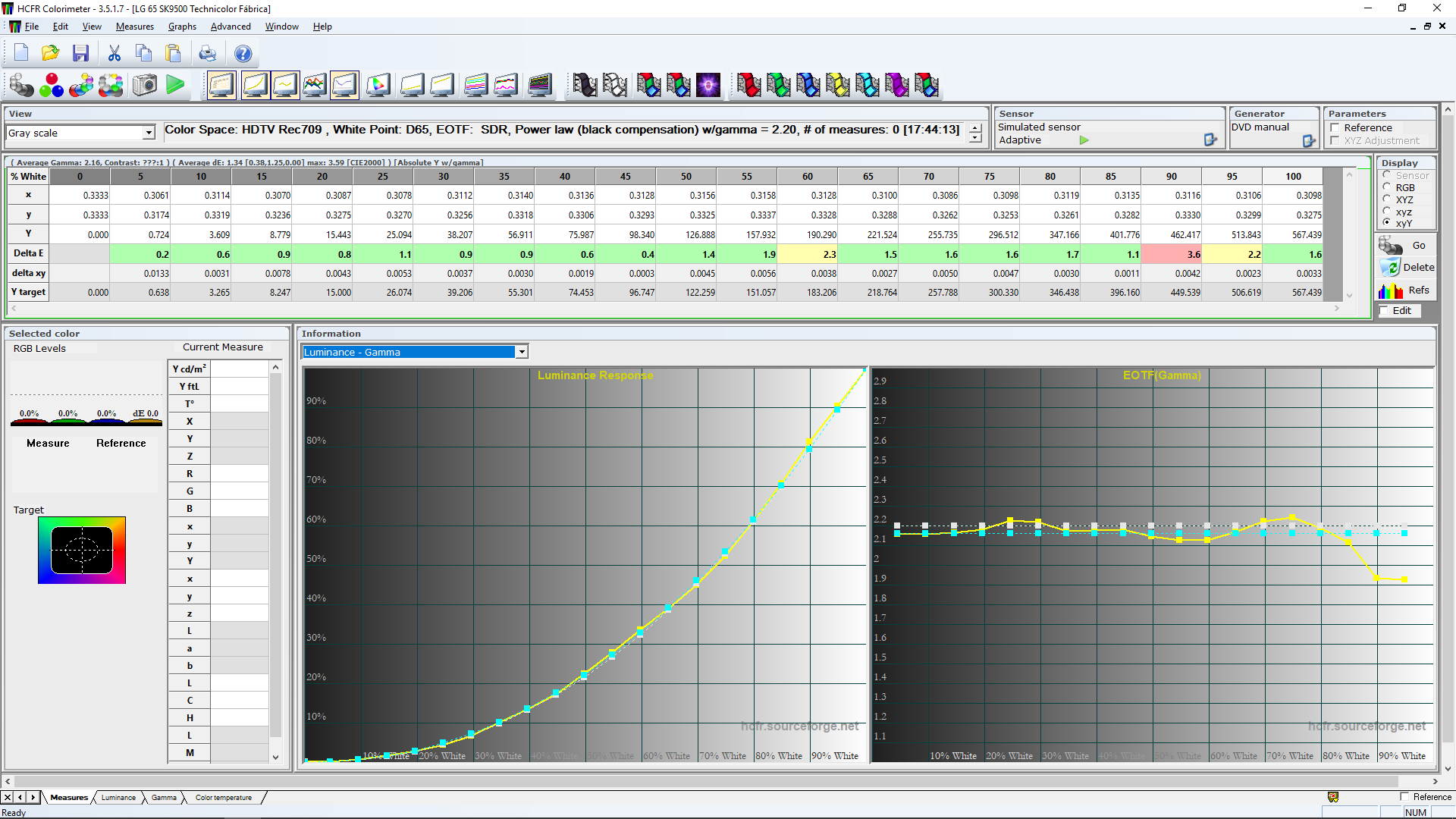Select the RGB display radio button
Screen dimensions: 1456x819
pyautogui.click(x=1387, y=187)
